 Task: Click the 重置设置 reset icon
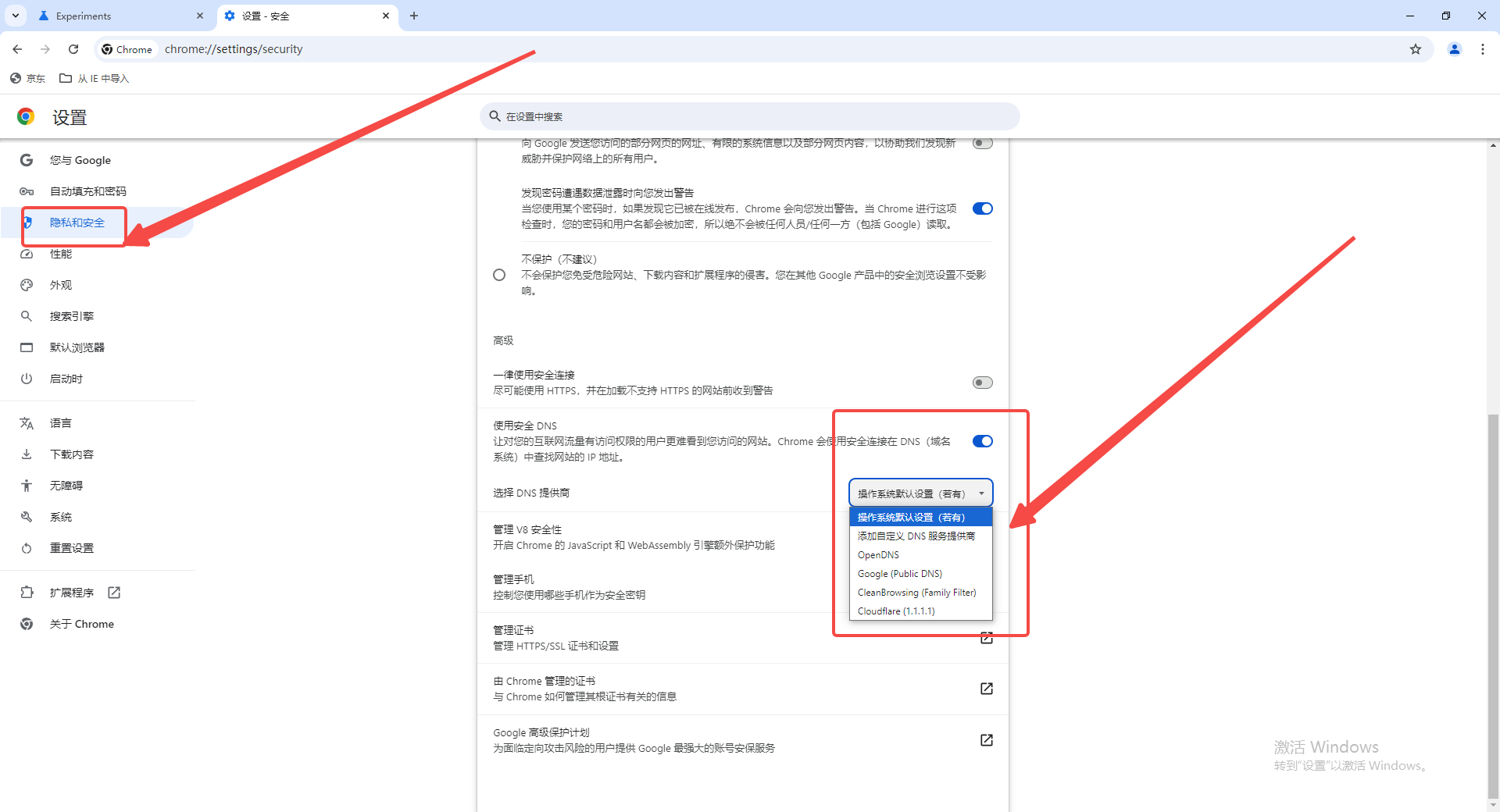(x=27, y=548)
